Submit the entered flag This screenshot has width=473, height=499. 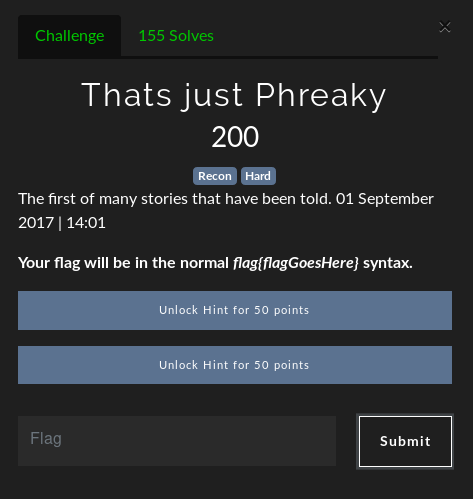[405, 441]
